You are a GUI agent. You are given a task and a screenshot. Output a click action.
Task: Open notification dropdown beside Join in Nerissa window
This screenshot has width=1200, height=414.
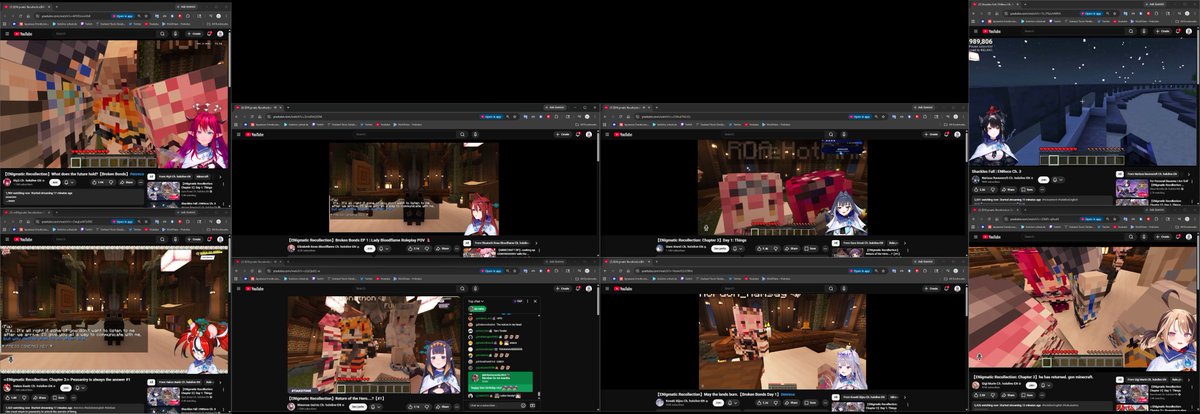coord(1058,180)
